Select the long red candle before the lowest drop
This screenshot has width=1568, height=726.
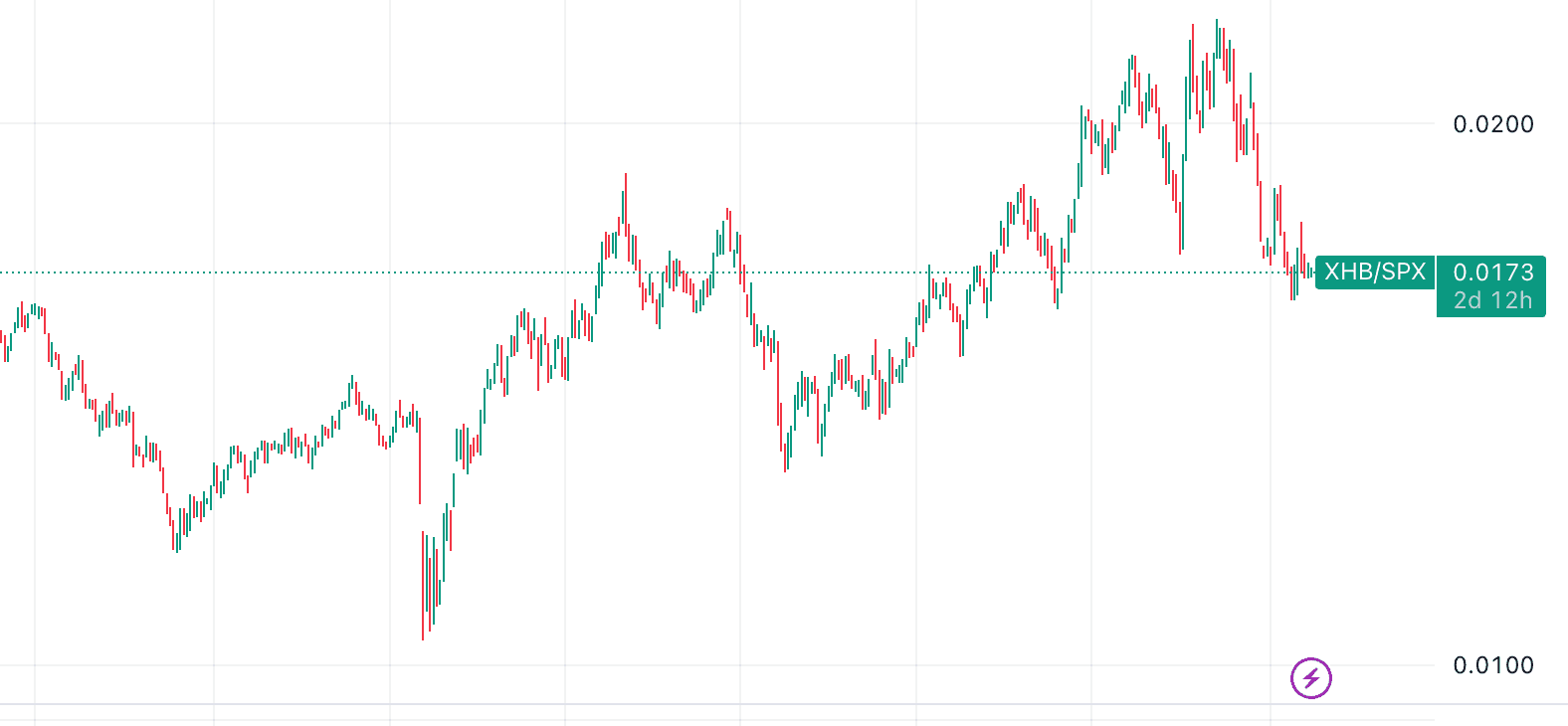419,457
